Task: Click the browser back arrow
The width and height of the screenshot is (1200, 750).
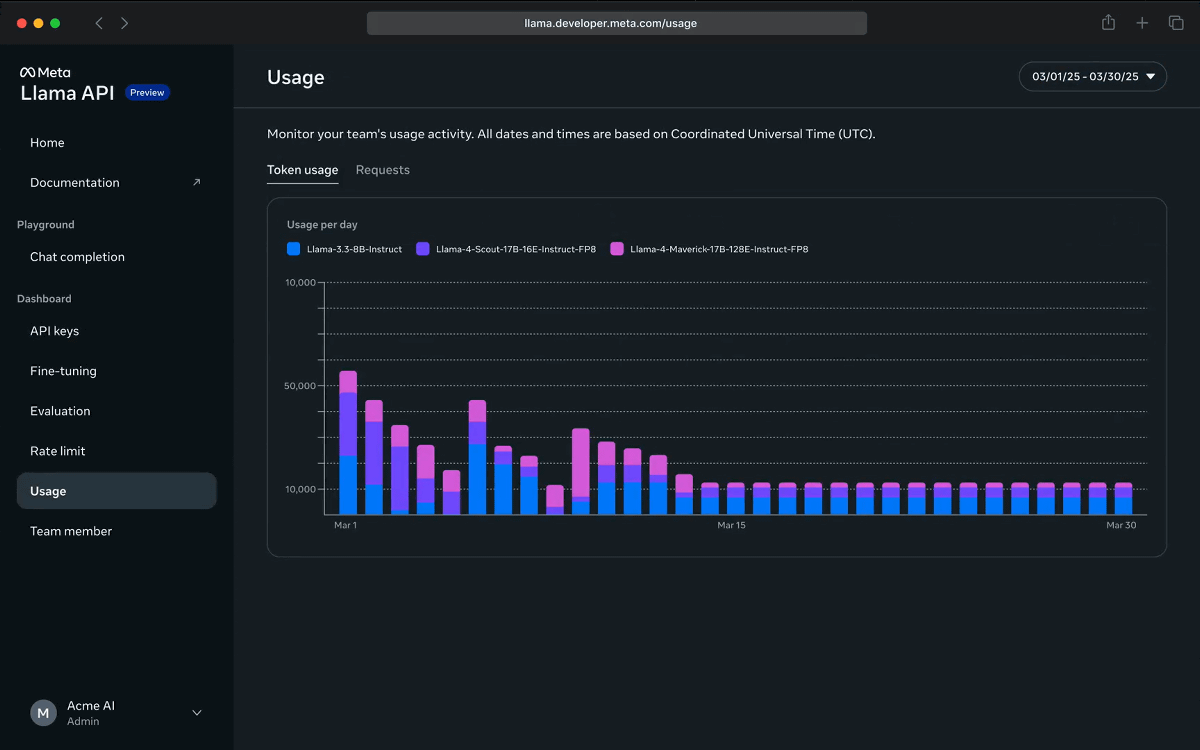Action: pos(99,23)
